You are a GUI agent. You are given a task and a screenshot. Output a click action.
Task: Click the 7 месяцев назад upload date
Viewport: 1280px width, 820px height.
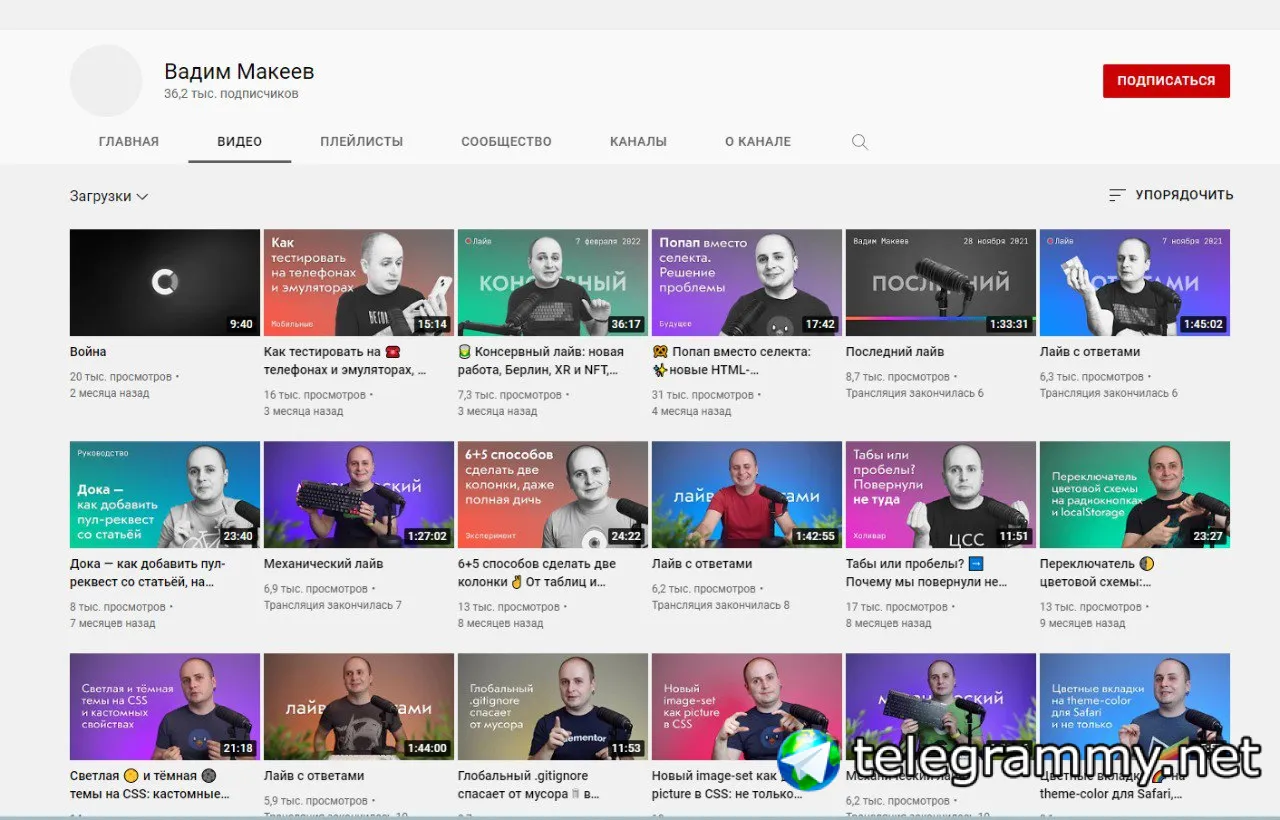click(113, 623)
